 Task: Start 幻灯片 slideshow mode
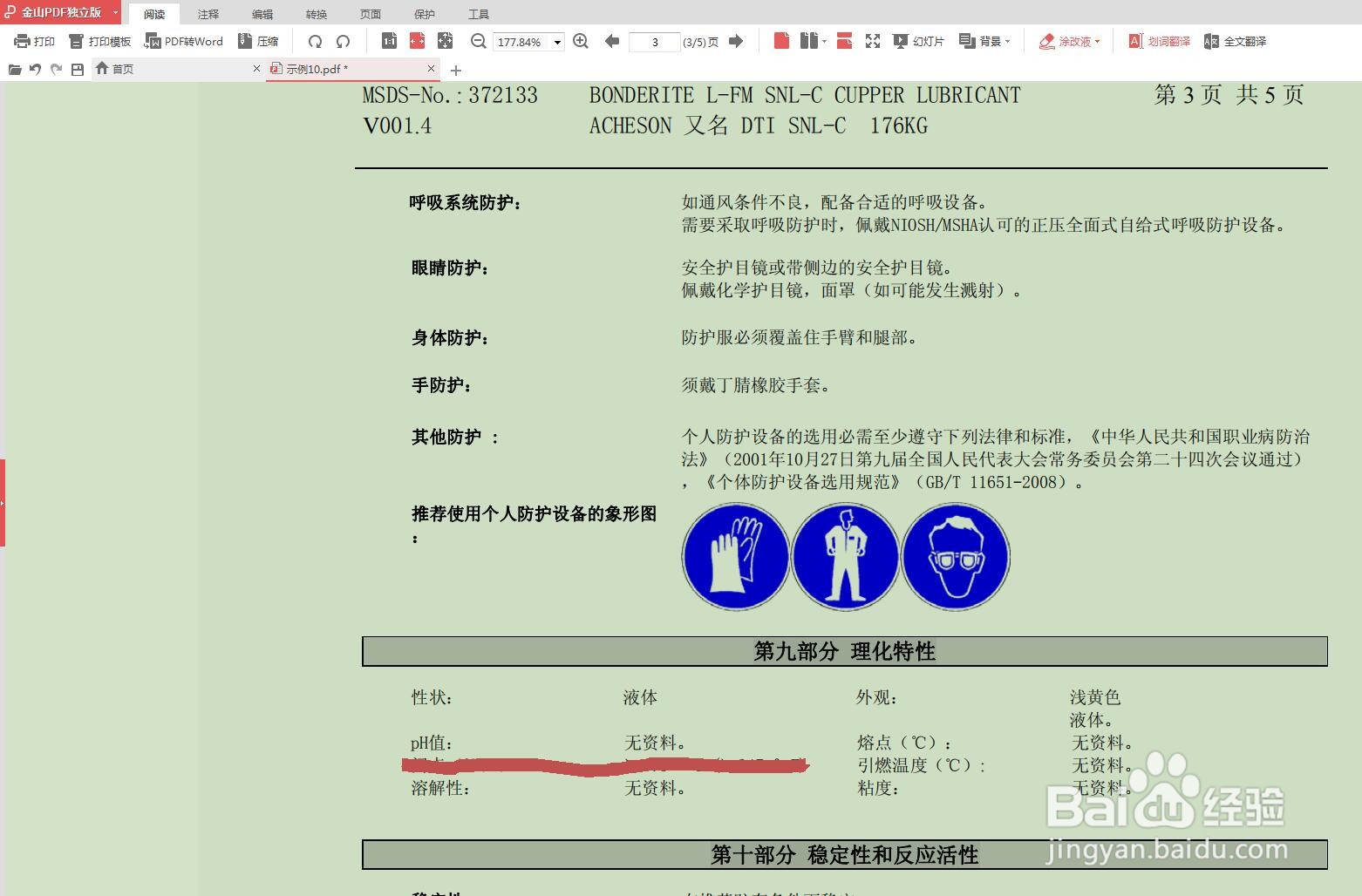tap(919, 41)
